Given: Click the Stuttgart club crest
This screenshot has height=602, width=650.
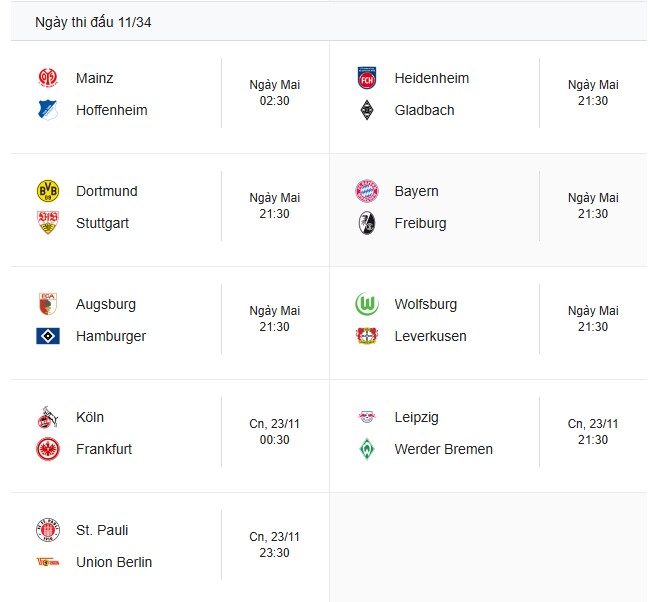Looking at the screenshot, I should tap(47, 223).
